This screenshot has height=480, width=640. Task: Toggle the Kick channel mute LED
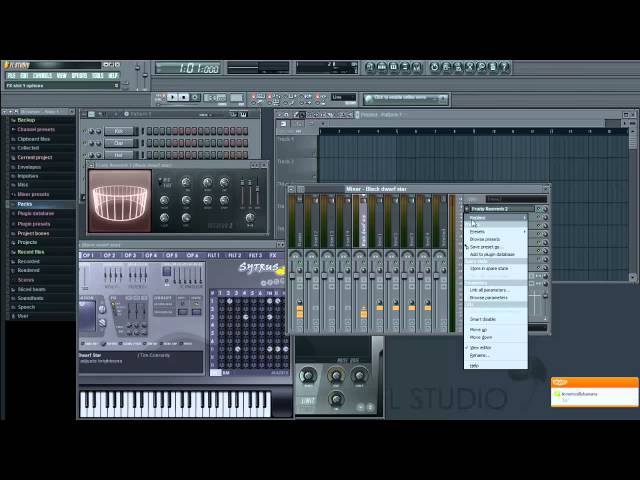(x=85, y=131)
